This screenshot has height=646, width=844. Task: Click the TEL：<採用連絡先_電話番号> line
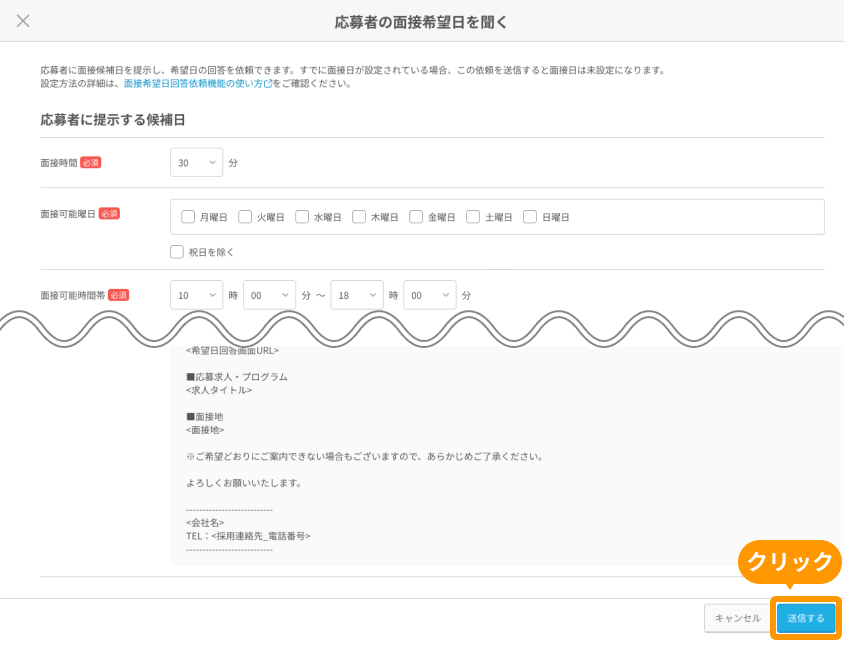[248, 536]
